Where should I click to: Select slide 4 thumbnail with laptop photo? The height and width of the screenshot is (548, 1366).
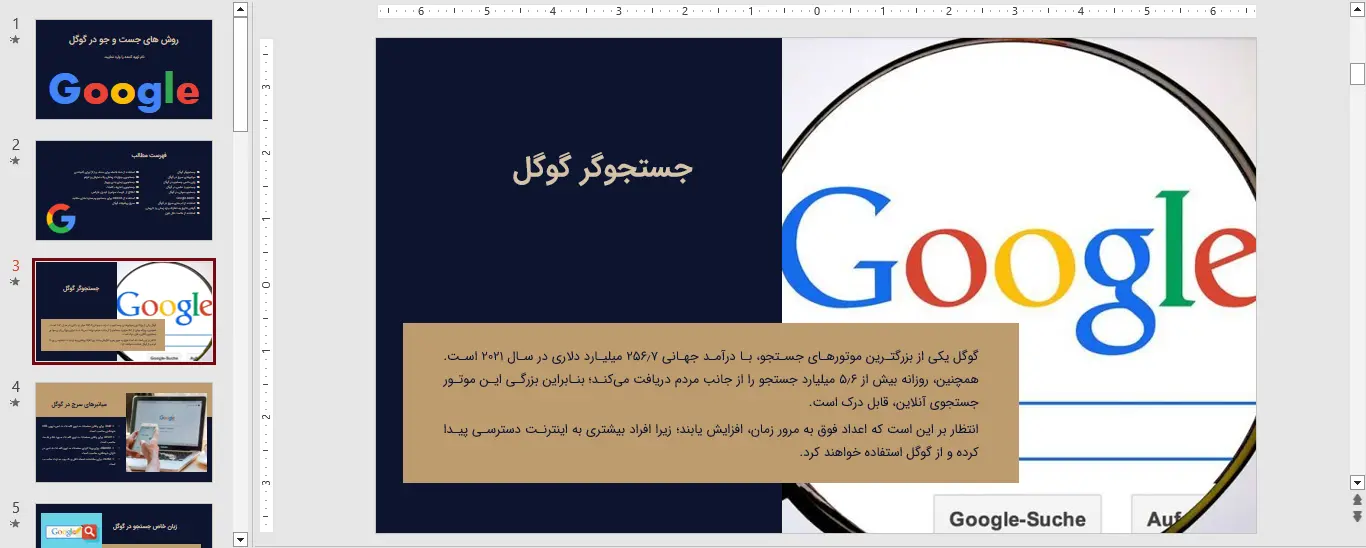[x=124, y=432]
